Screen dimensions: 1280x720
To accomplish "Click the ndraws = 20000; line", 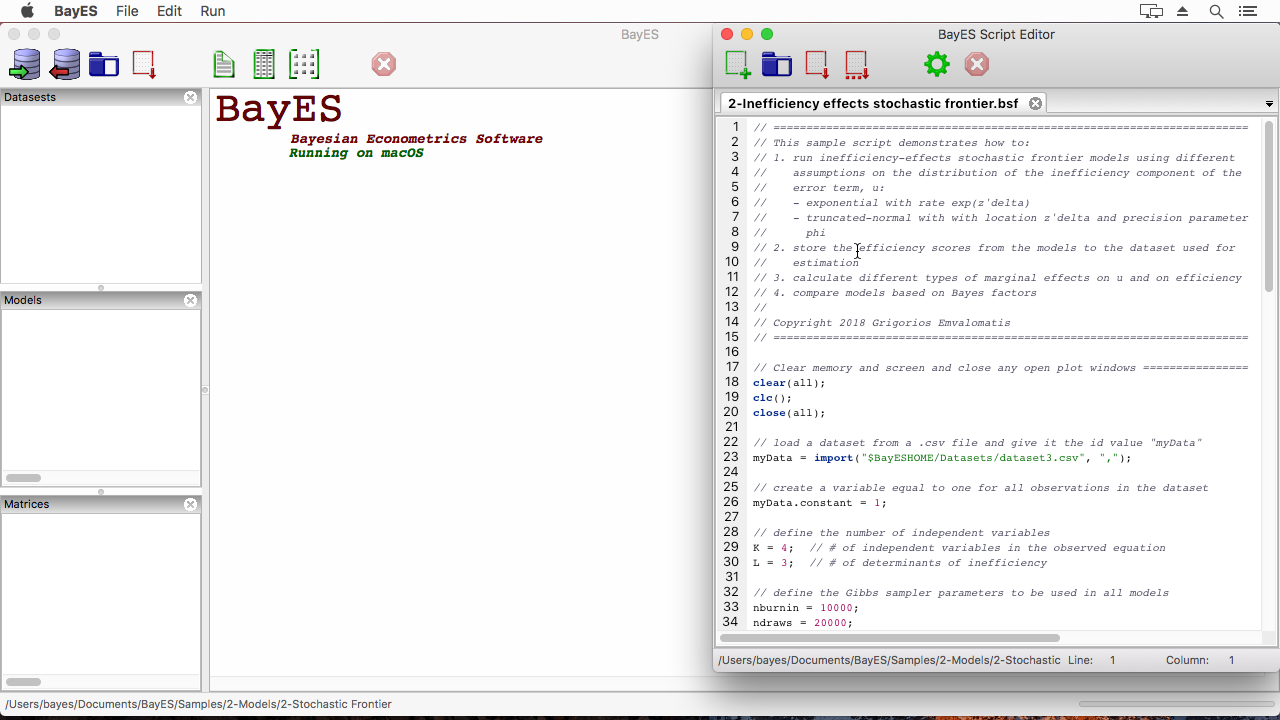I will click(802, 623).
